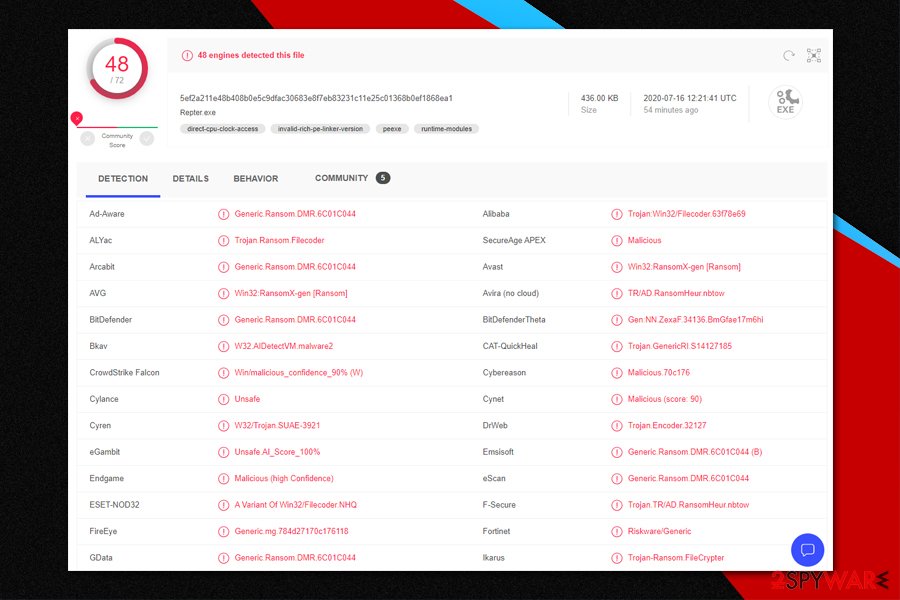Click Avira's TR/AD.RansomHeur.nbtow detection

(x=676, y=293)
